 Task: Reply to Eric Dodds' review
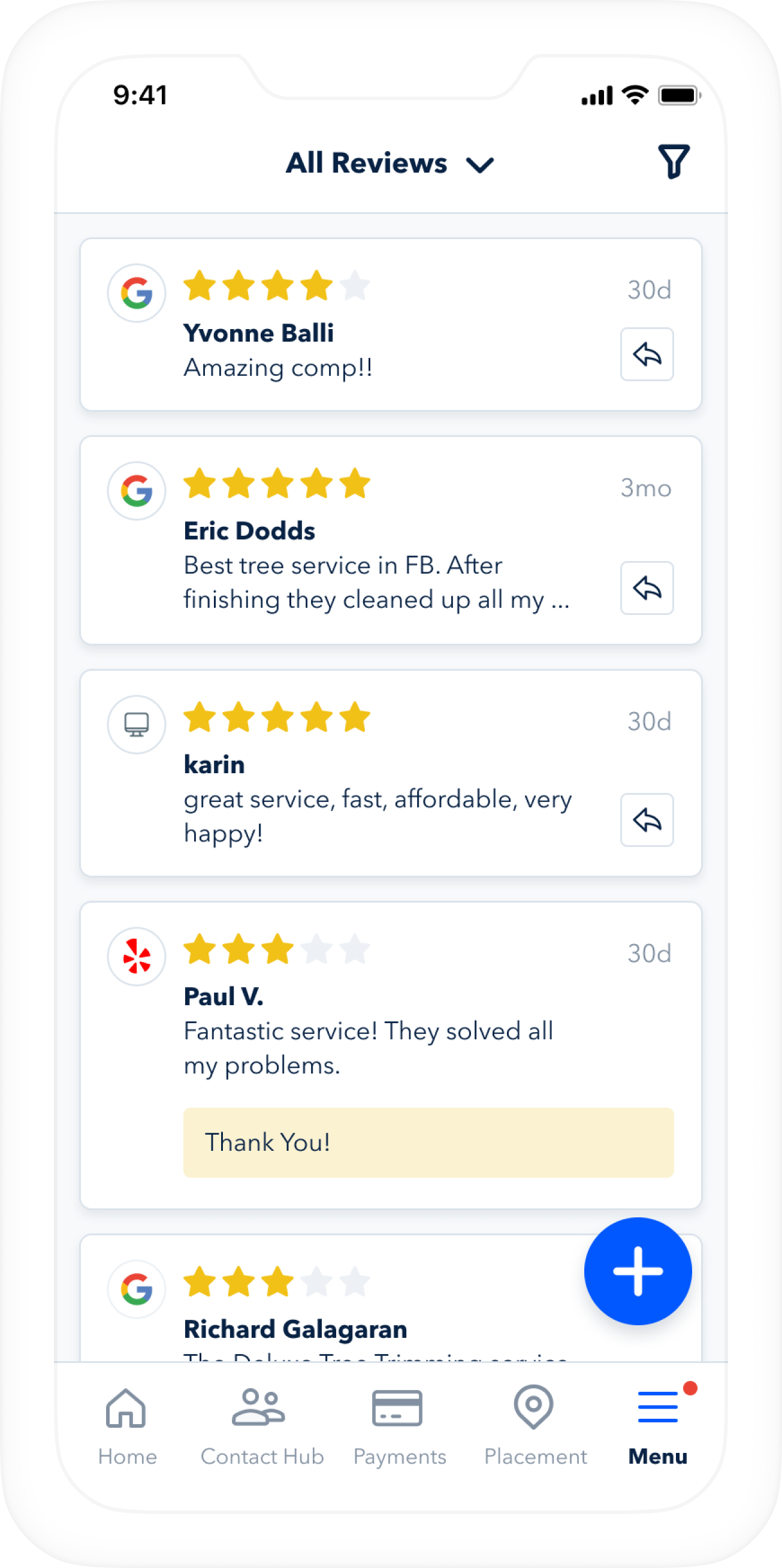pos(647,588)
